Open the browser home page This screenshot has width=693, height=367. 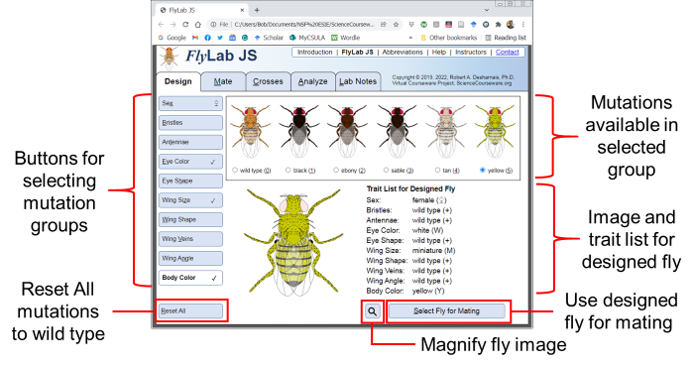(198, 25)
